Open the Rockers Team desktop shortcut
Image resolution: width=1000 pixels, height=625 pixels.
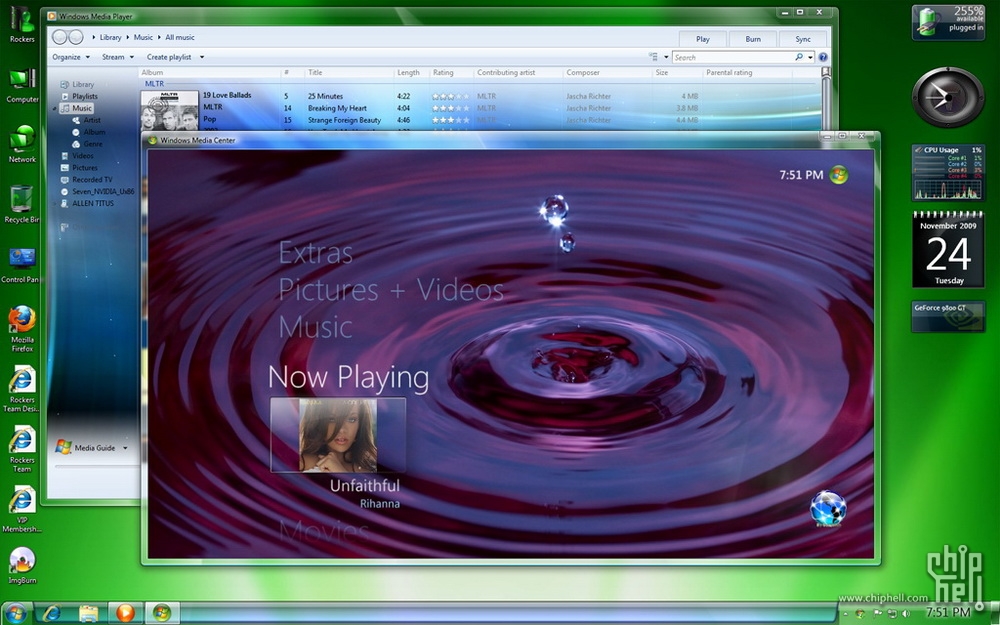[x=22, y=448]
